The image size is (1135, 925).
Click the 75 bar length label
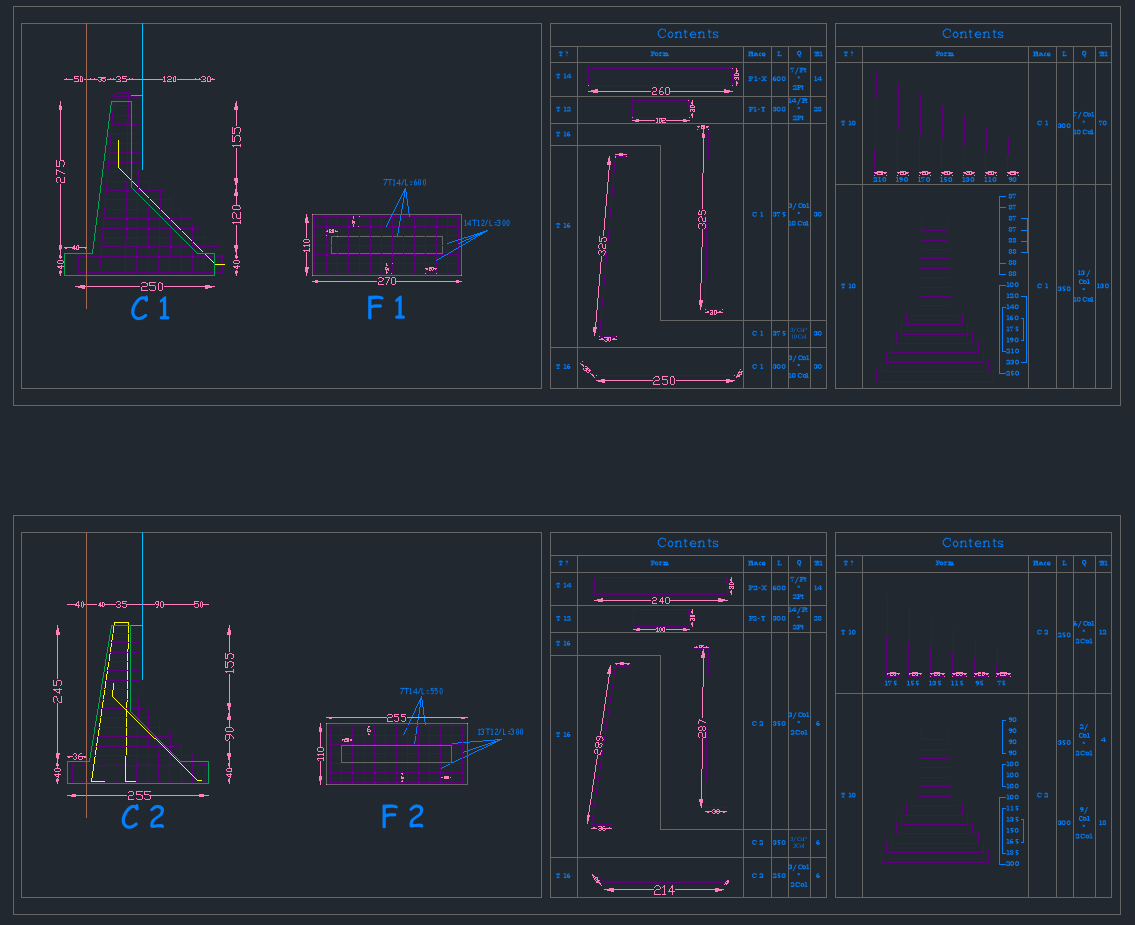pyautogui.click(x=1001, y=683)
